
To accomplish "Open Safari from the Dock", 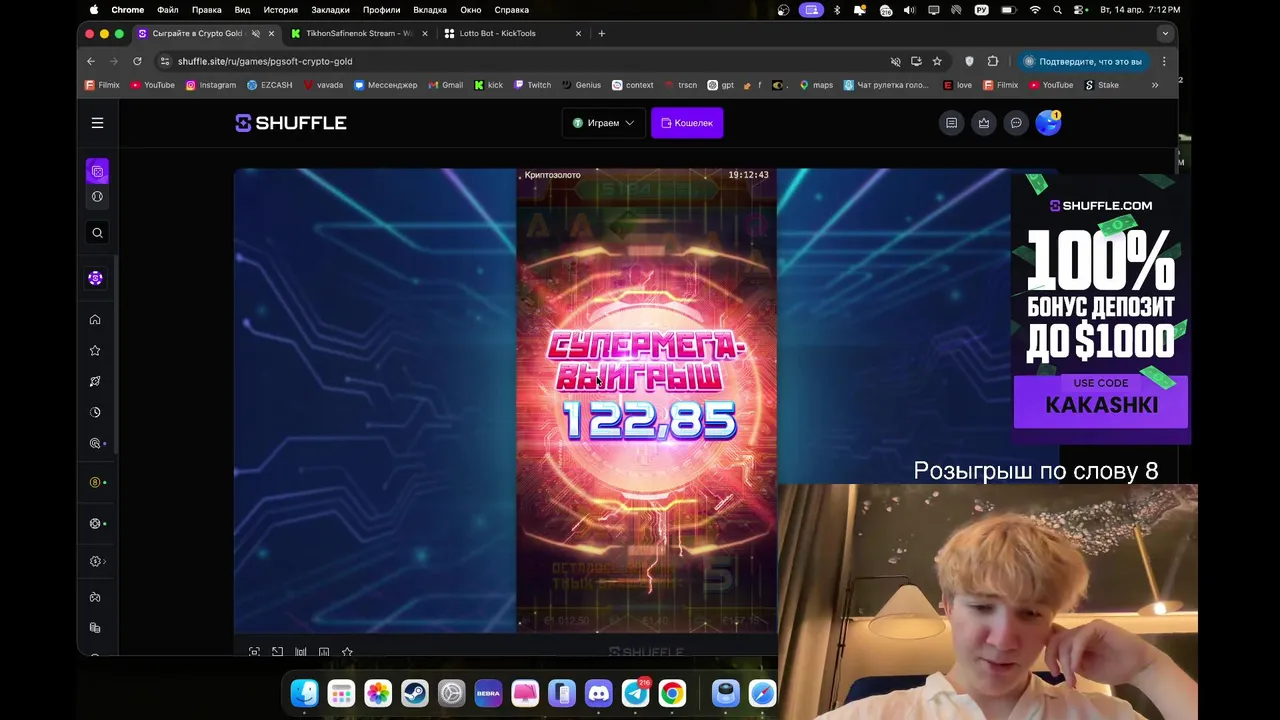I will point(762,693).
